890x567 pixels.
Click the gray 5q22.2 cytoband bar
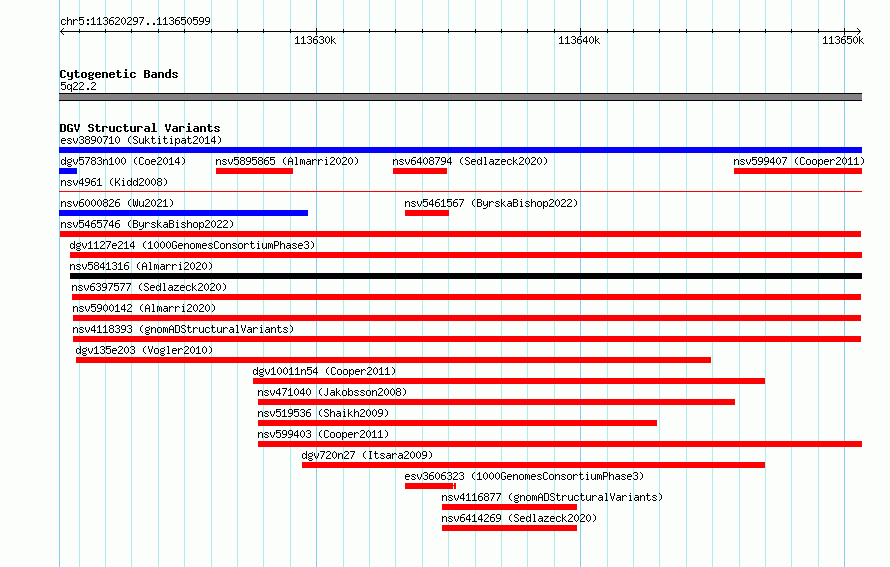(460, 97)
